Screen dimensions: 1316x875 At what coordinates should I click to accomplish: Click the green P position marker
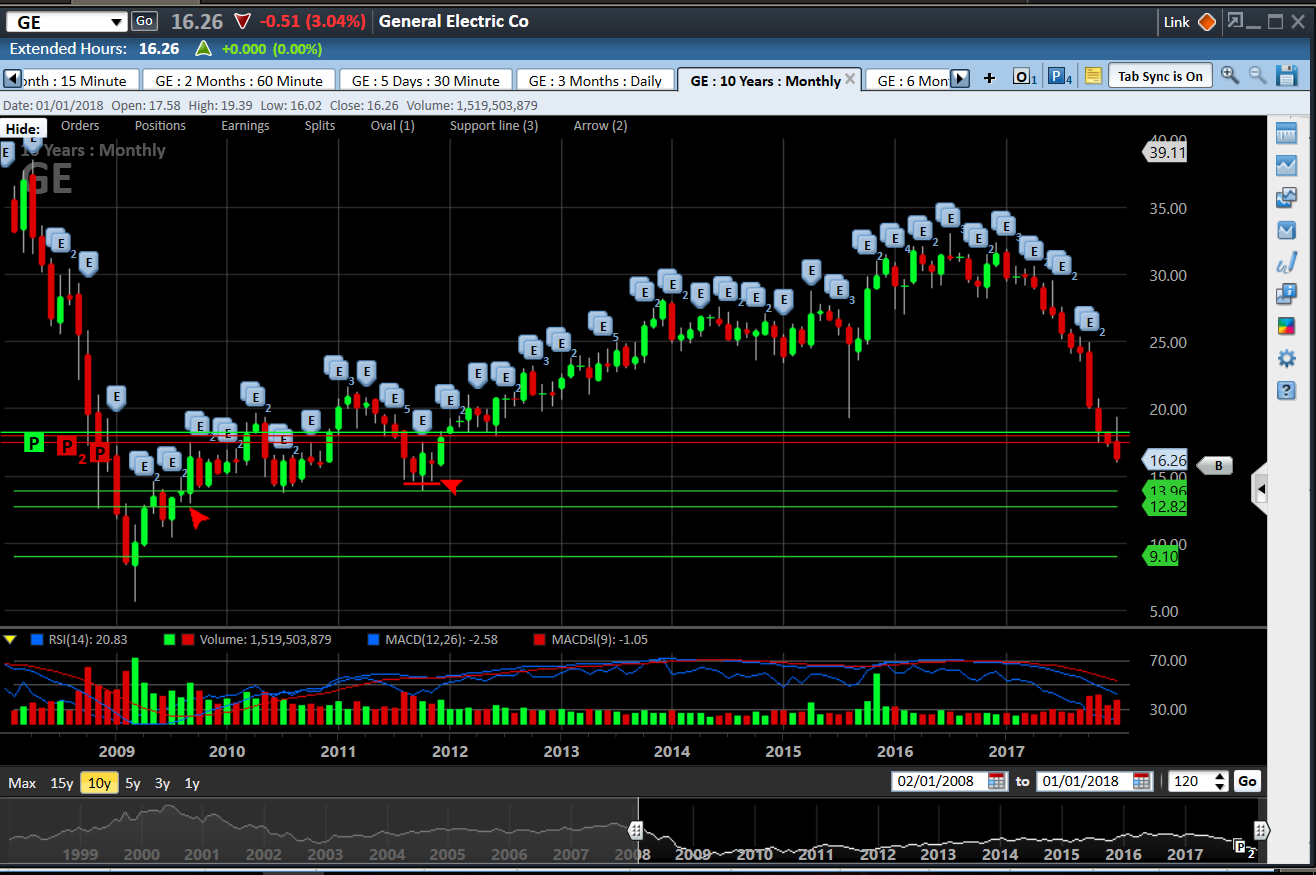[x=34, y=442]
